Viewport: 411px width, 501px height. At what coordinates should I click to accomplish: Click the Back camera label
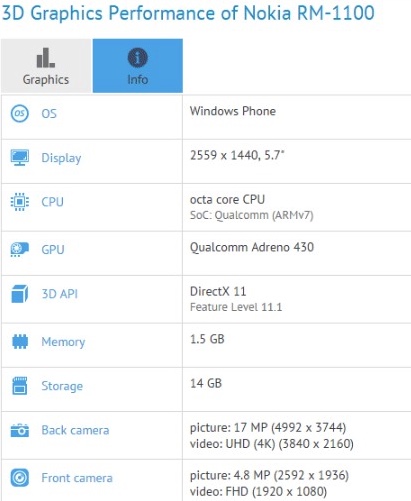pyautogui.click(x=75, y=430)
